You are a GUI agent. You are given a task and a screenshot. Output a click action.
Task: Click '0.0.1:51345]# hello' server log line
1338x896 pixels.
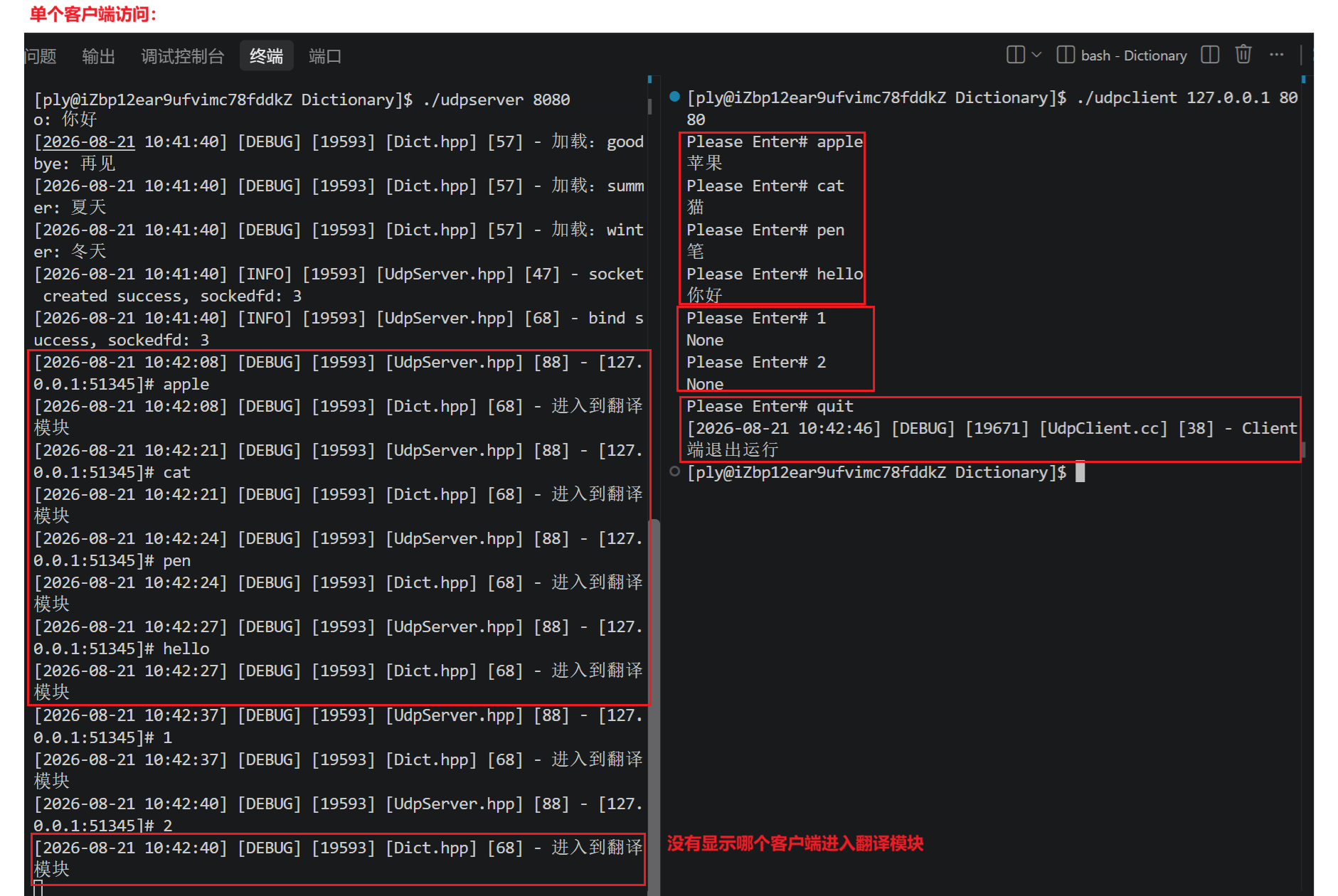[x=122, y=649]
